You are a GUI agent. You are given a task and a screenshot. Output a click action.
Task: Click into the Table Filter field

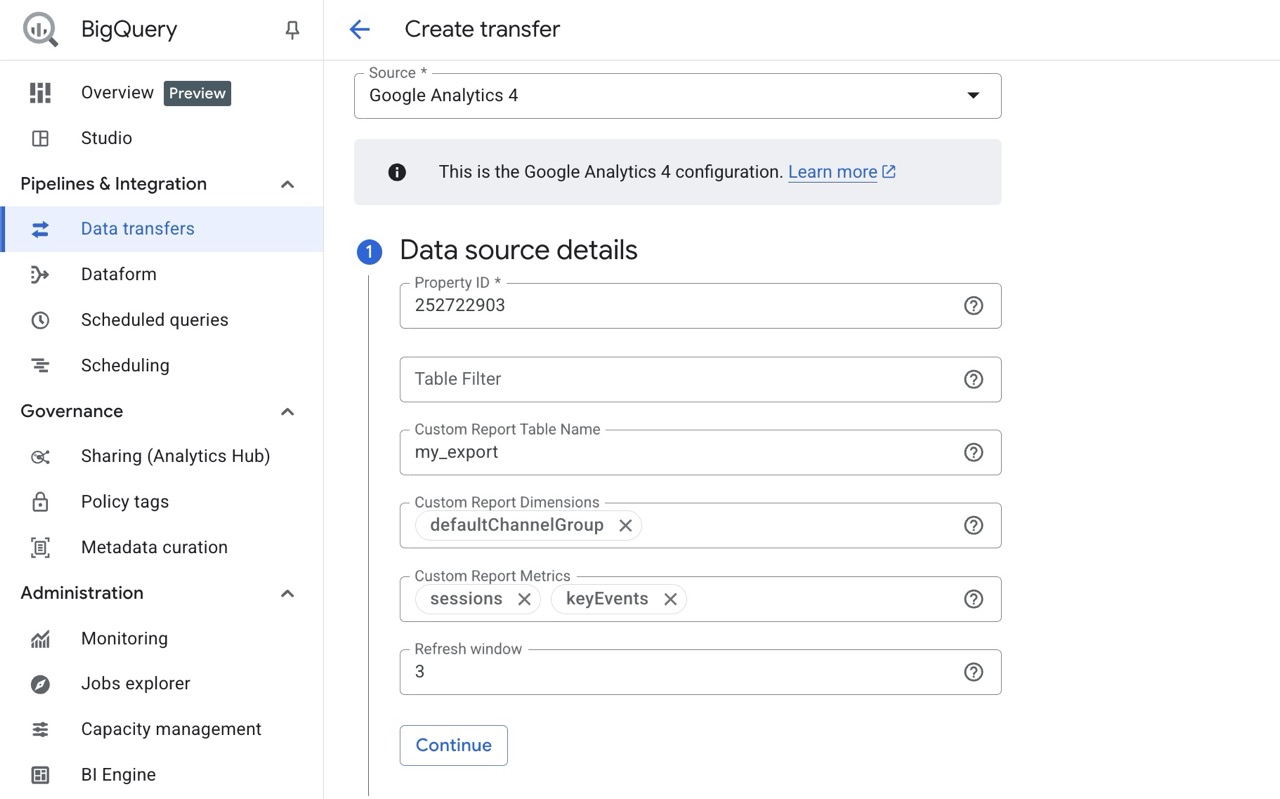[x=680, y=379]
